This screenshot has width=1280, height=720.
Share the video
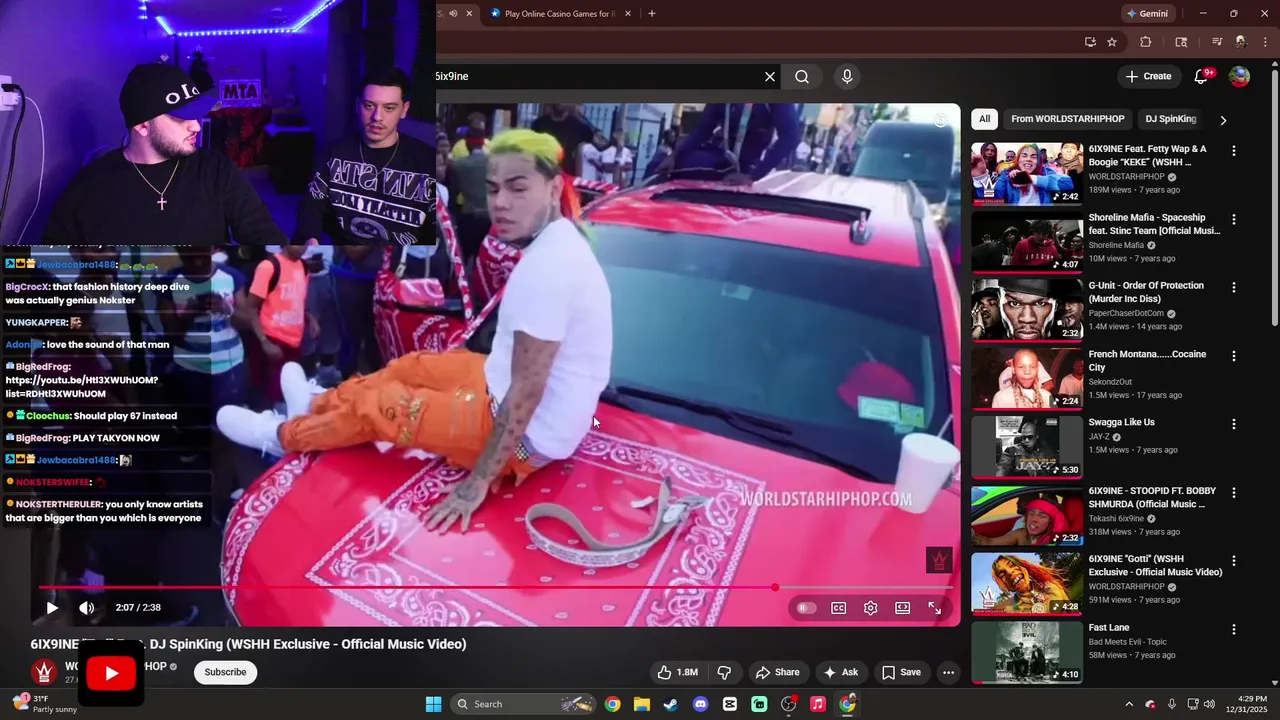[x=777, y=672]
